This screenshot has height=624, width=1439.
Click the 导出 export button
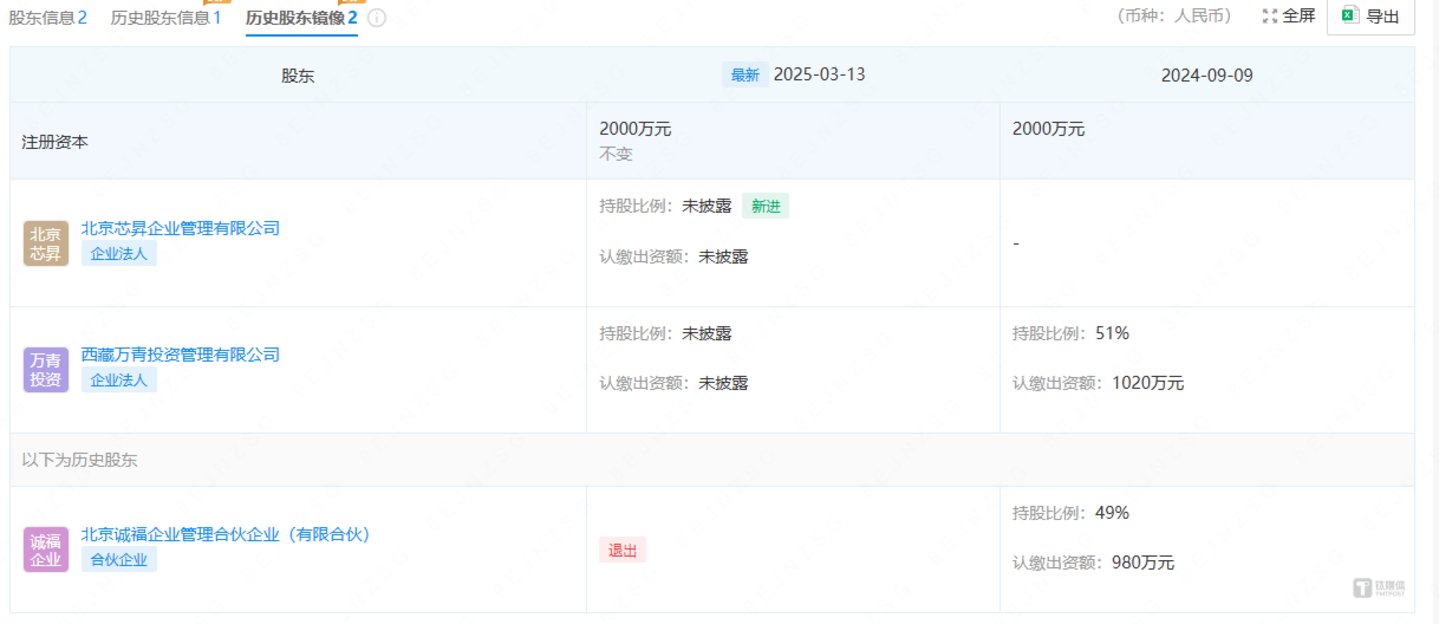coord(1371,16)
